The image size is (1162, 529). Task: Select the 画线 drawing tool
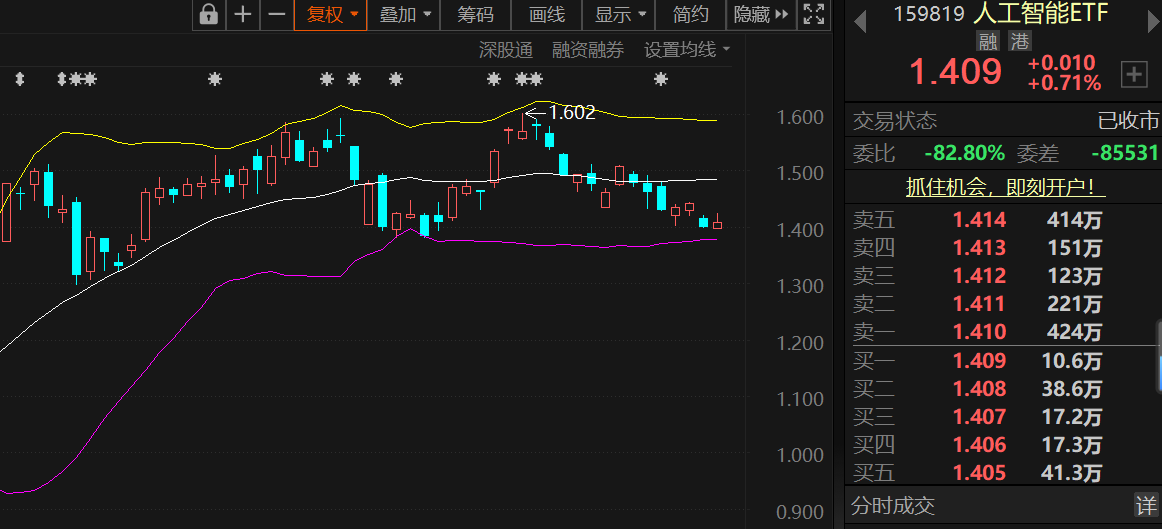[547, 14]
